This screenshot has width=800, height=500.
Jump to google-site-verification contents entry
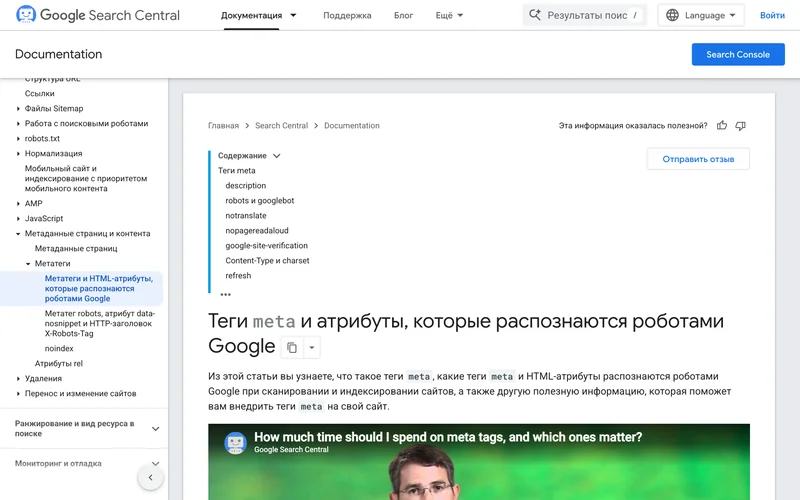pos(266,245)
